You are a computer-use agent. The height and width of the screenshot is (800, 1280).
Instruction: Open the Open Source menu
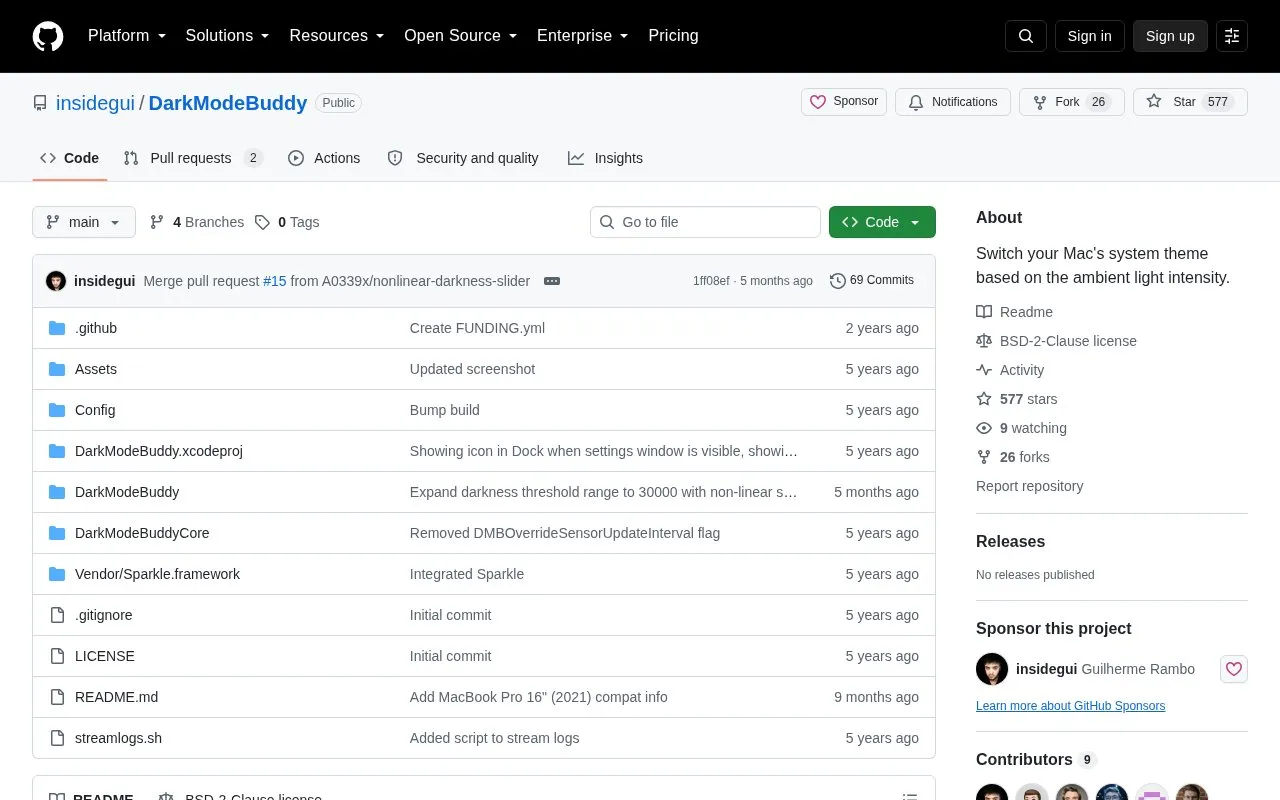(461, 36)
